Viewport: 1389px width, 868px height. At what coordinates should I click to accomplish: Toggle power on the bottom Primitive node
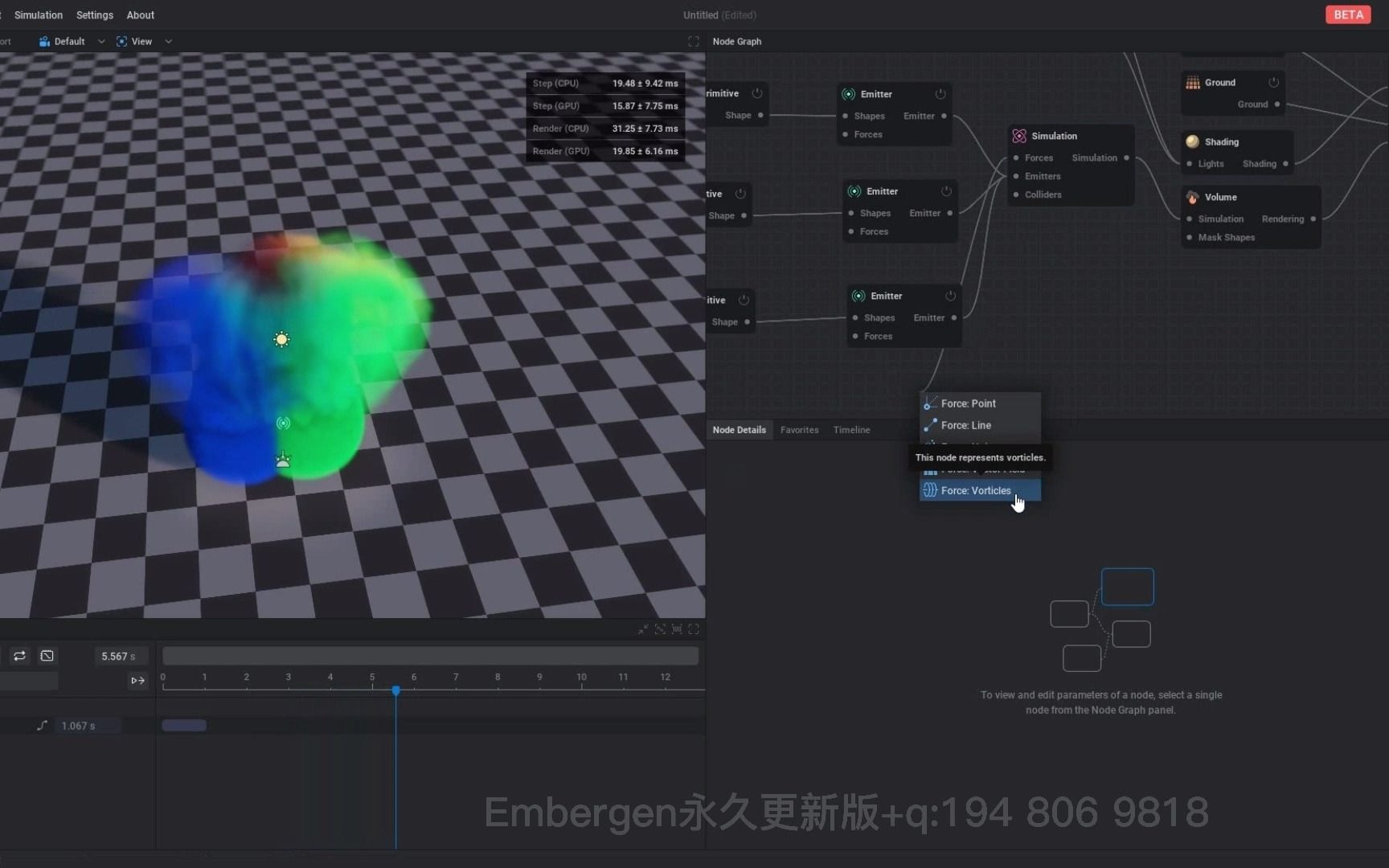tap(744, 300)
